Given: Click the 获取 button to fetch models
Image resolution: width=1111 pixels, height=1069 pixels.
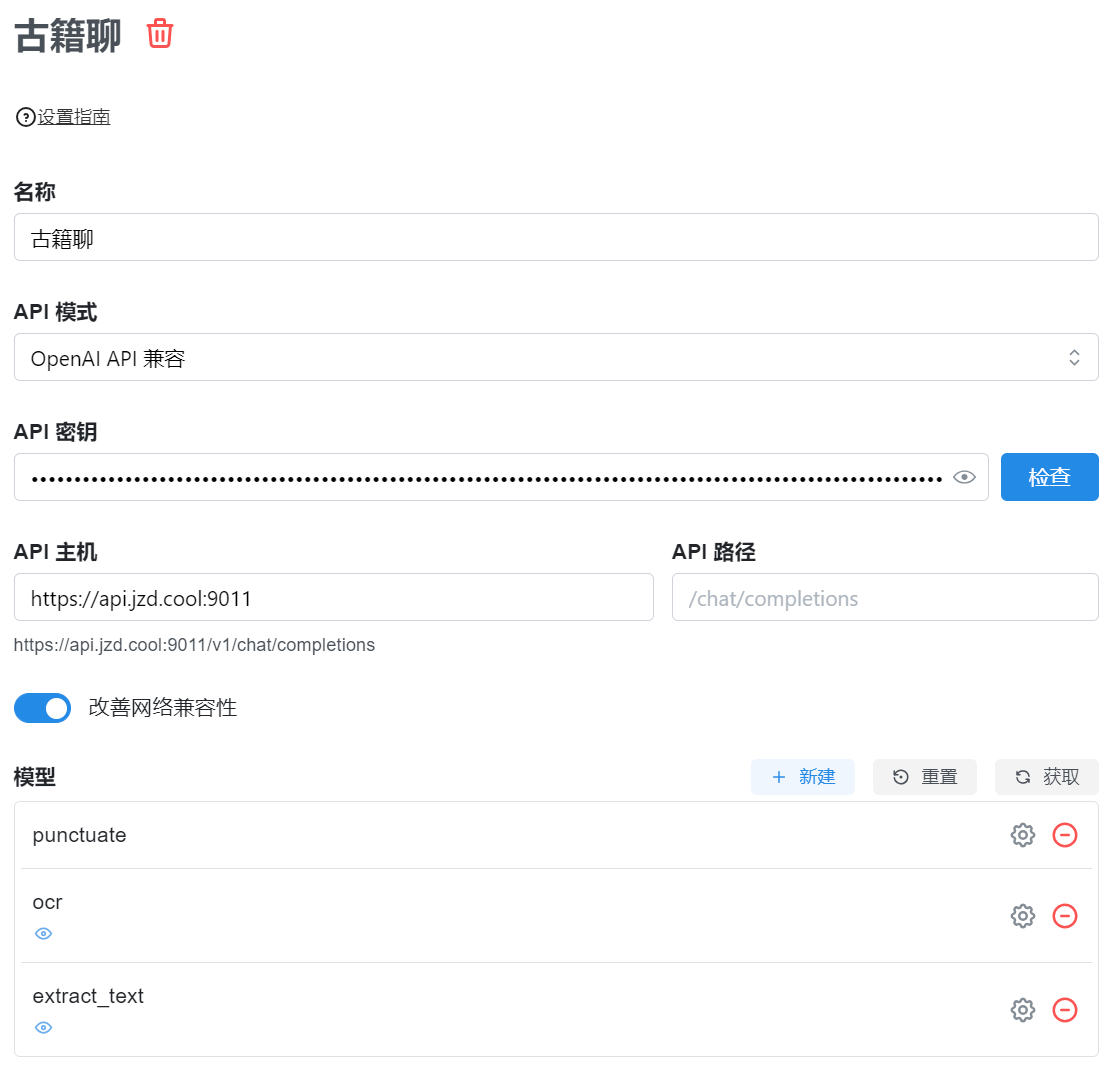Looking at the screenshot, I should click(1047, 777).
